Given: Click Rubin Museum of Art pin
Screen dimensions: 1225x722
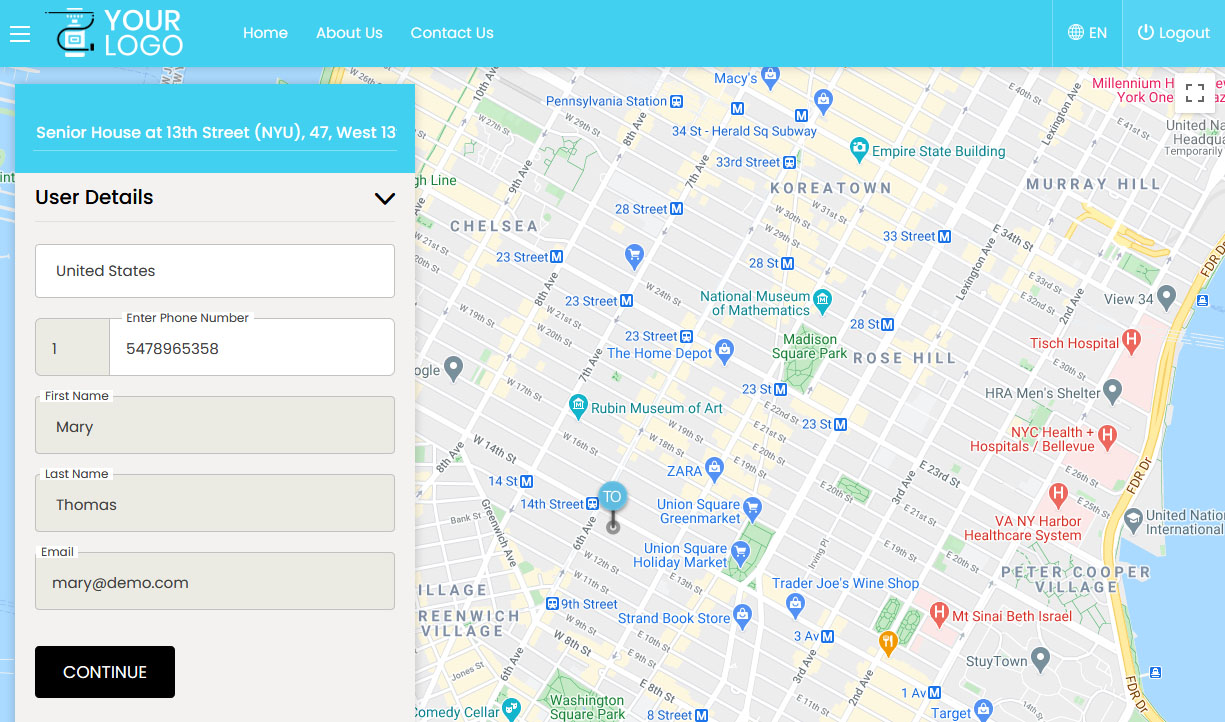Looking at the screenshot, I should click(577, 406).
